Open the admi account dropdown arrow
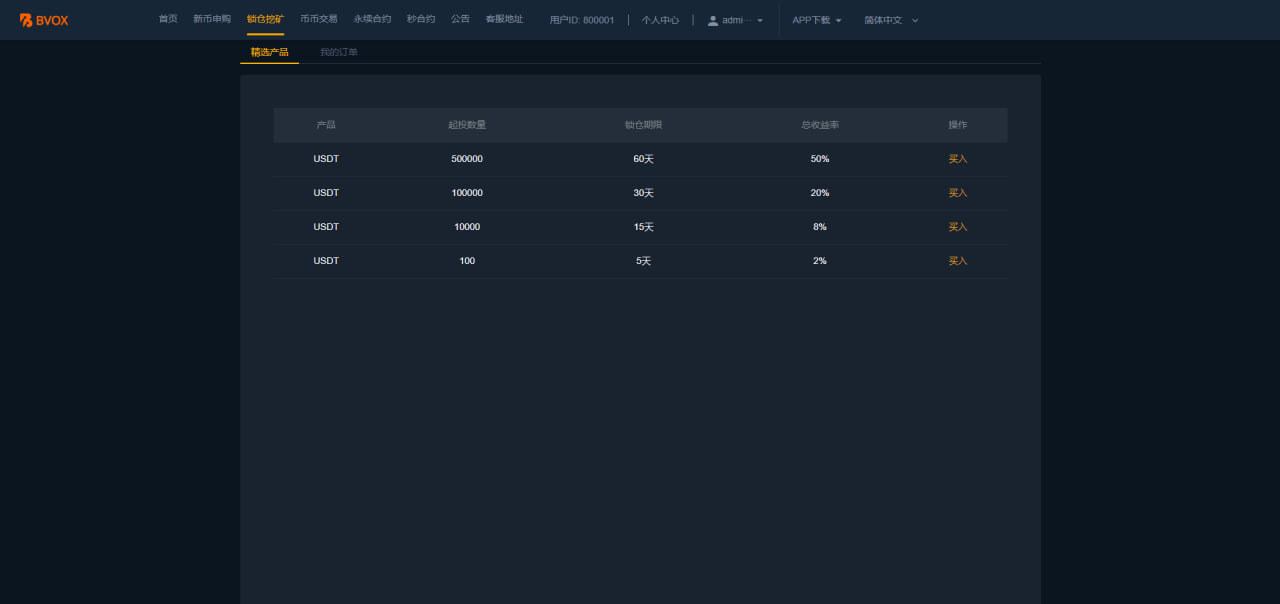The width and height of the screenshot is (1280, 604). (760, 20)
